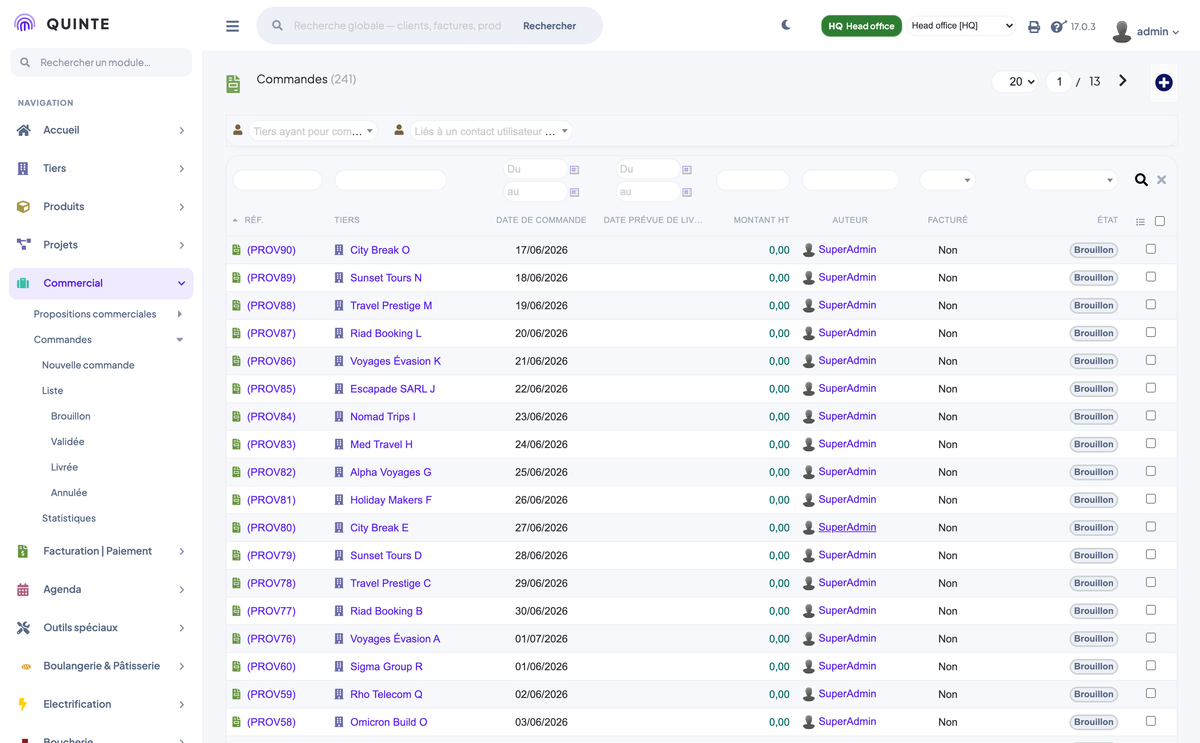Click Brouillon status badge on (PROV84)

coord(1094,417)
